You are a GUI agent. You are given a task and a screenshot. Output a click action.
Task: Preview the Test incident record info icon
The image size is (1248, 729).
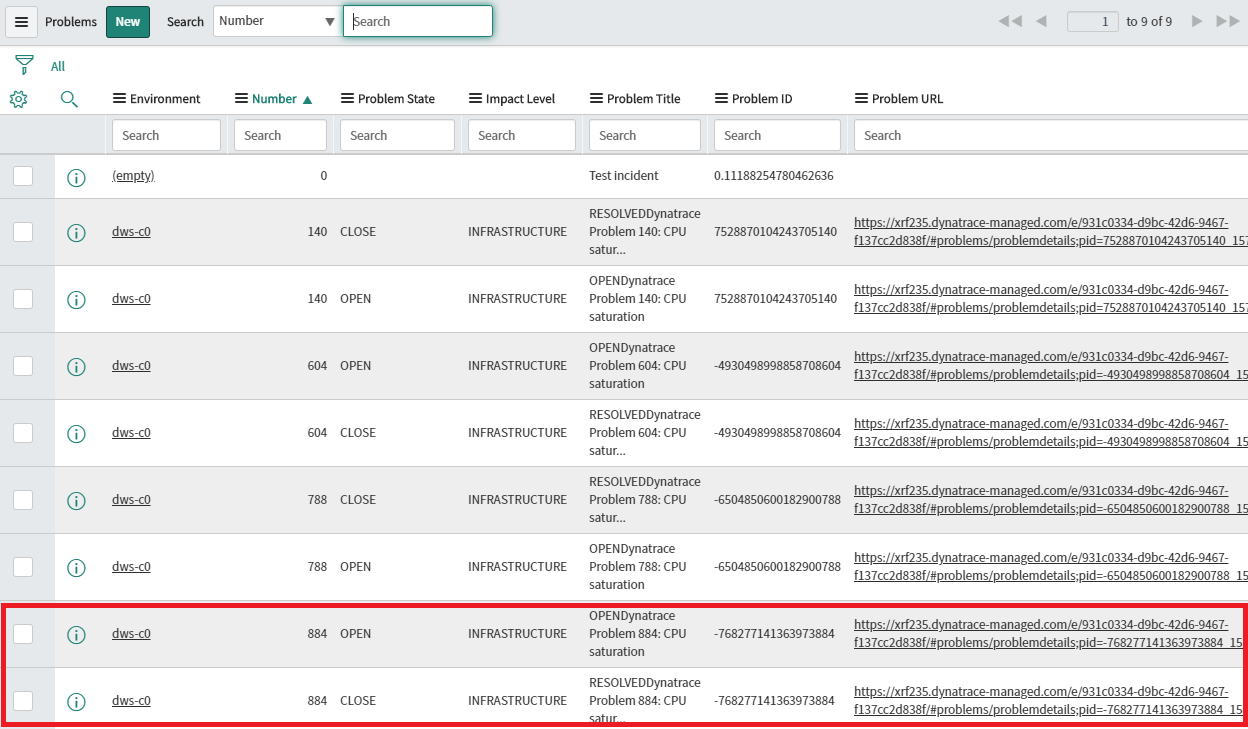coord(76,178)
